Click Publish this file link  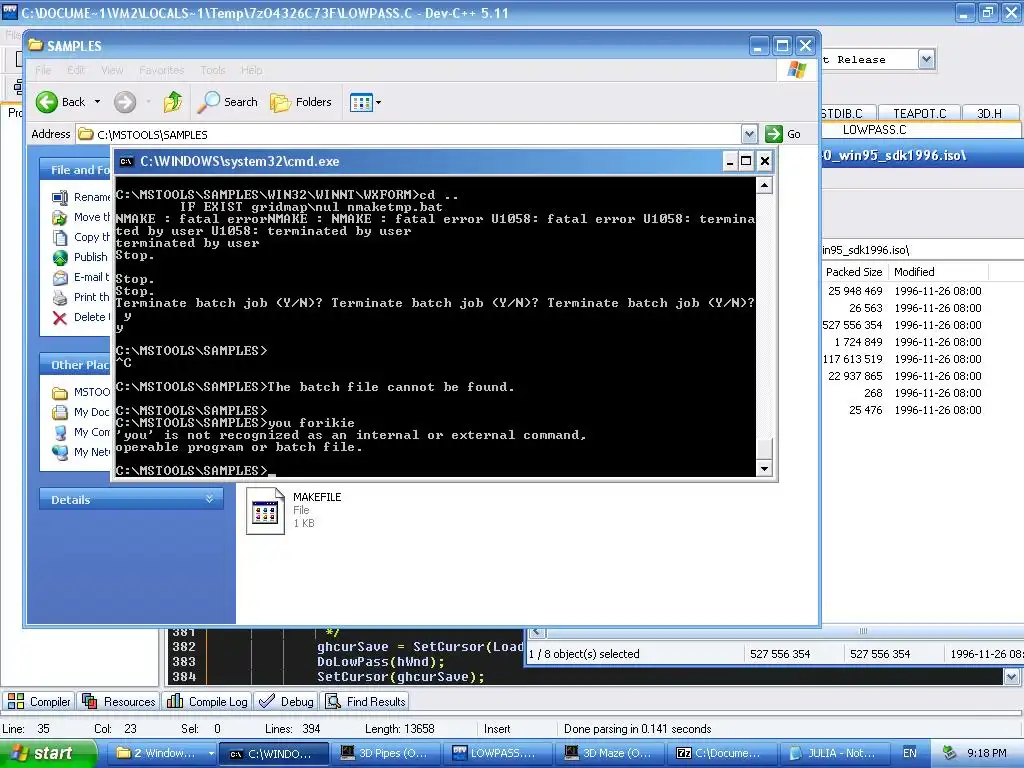tap(80, 257)
